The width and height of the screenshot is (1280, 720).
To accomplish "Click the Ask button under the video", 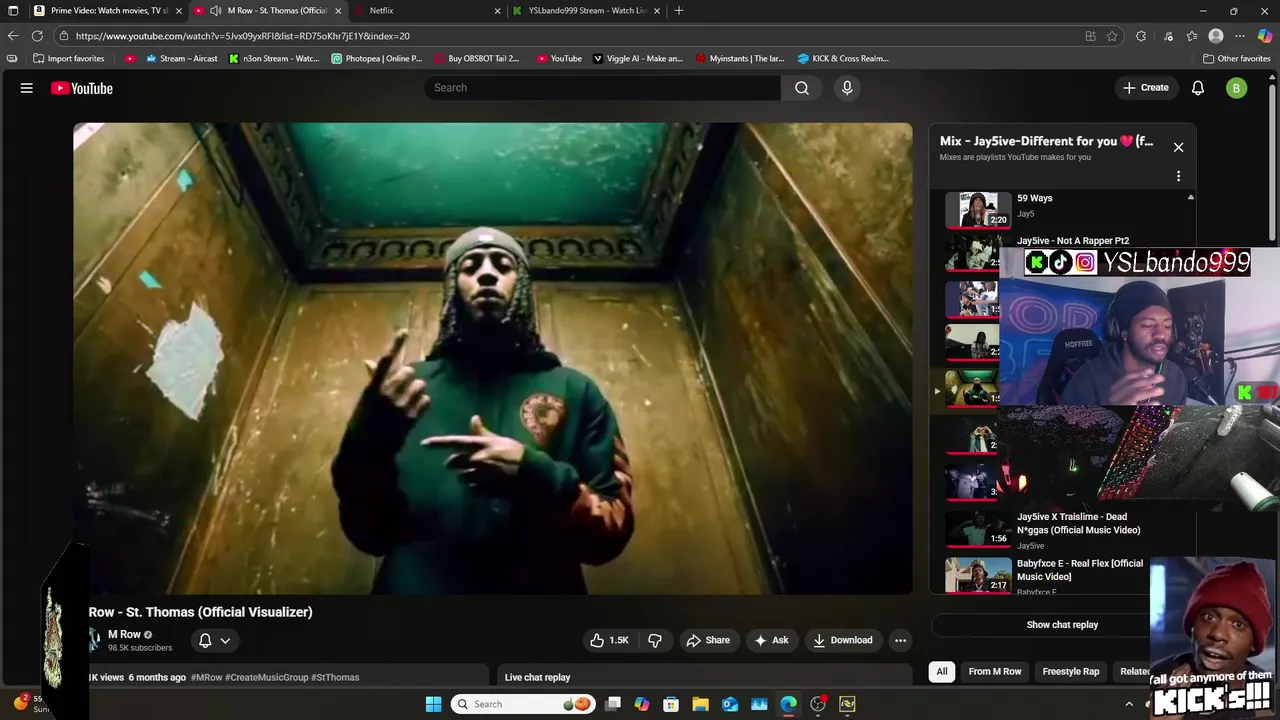I will (771, 640).
